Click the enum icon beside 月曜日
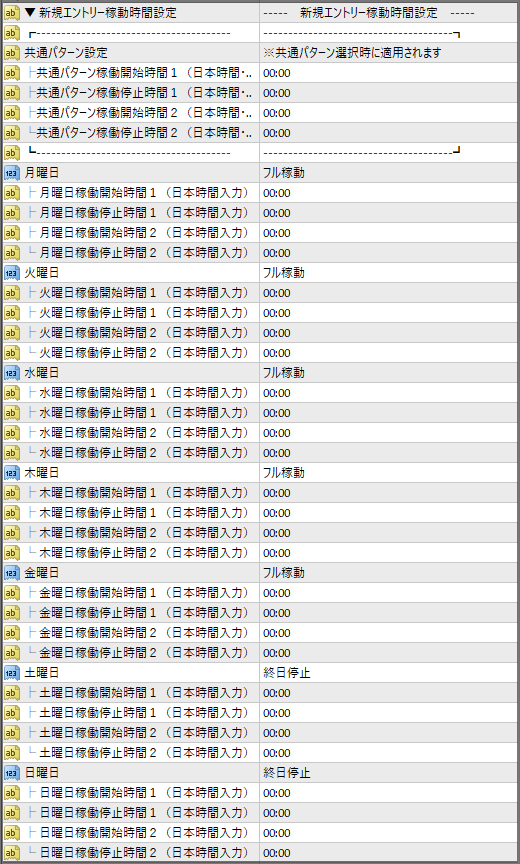520x864 pixels. 12,173
